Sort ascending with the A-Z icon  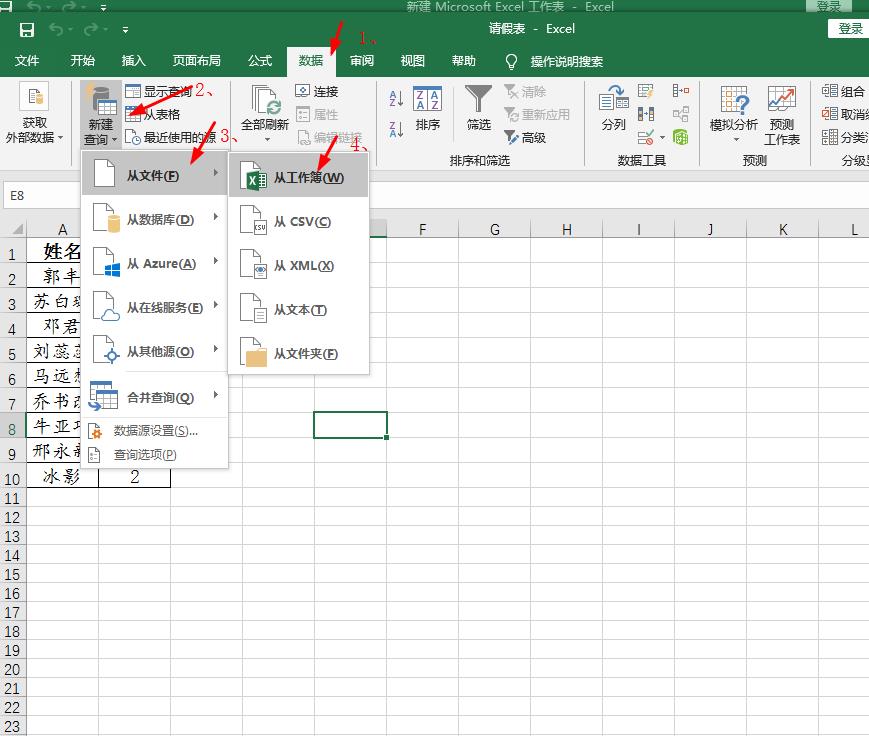click(x=396, y=99)
